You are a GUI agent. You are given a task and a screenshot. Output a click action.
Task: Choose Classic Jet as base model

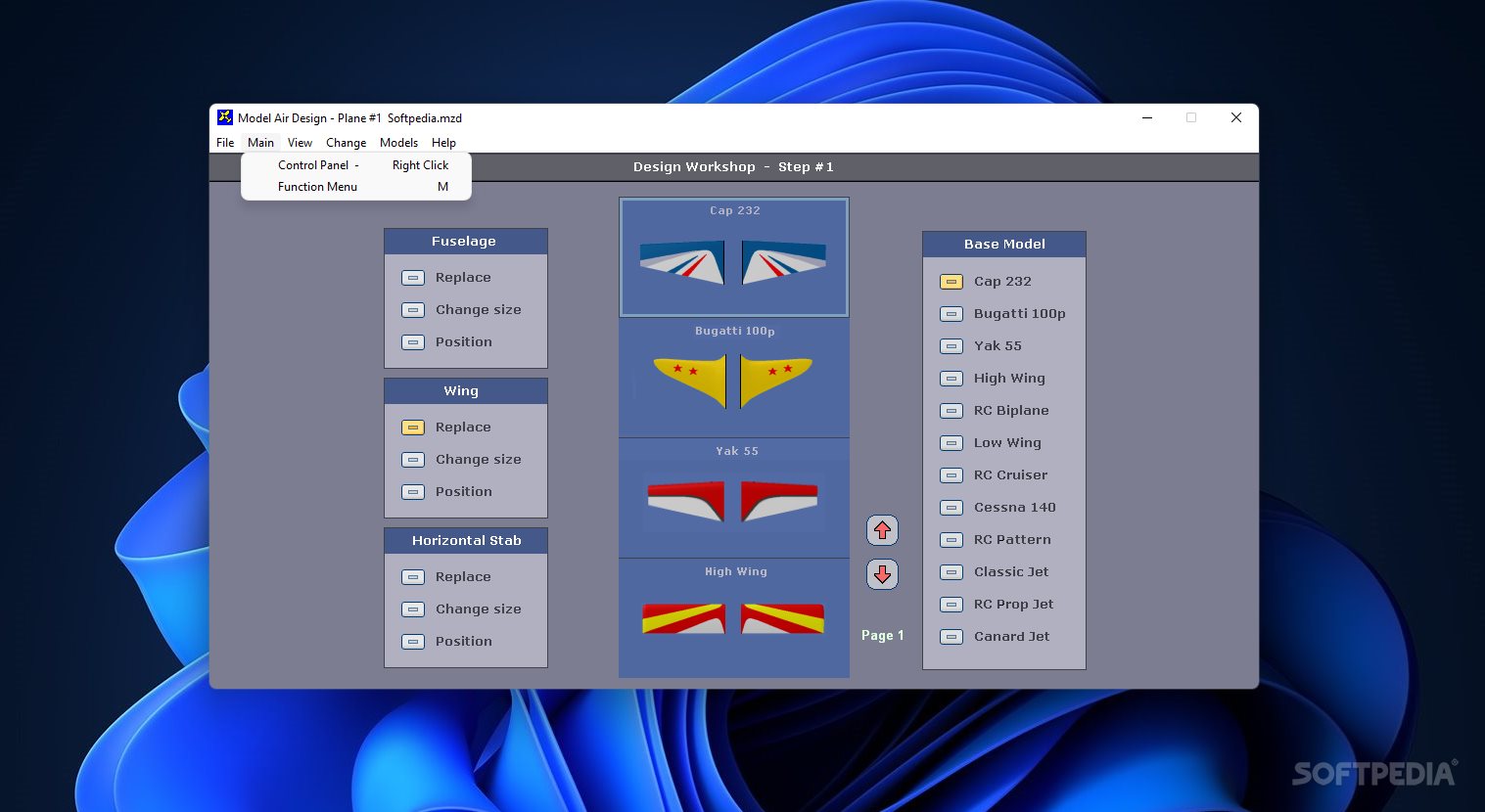pos(951,572)
